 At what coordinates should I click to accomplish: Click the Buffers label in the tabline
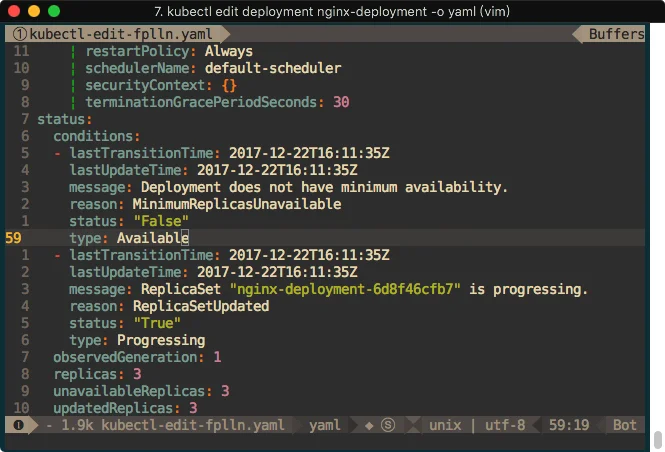[x=616, y=34]
